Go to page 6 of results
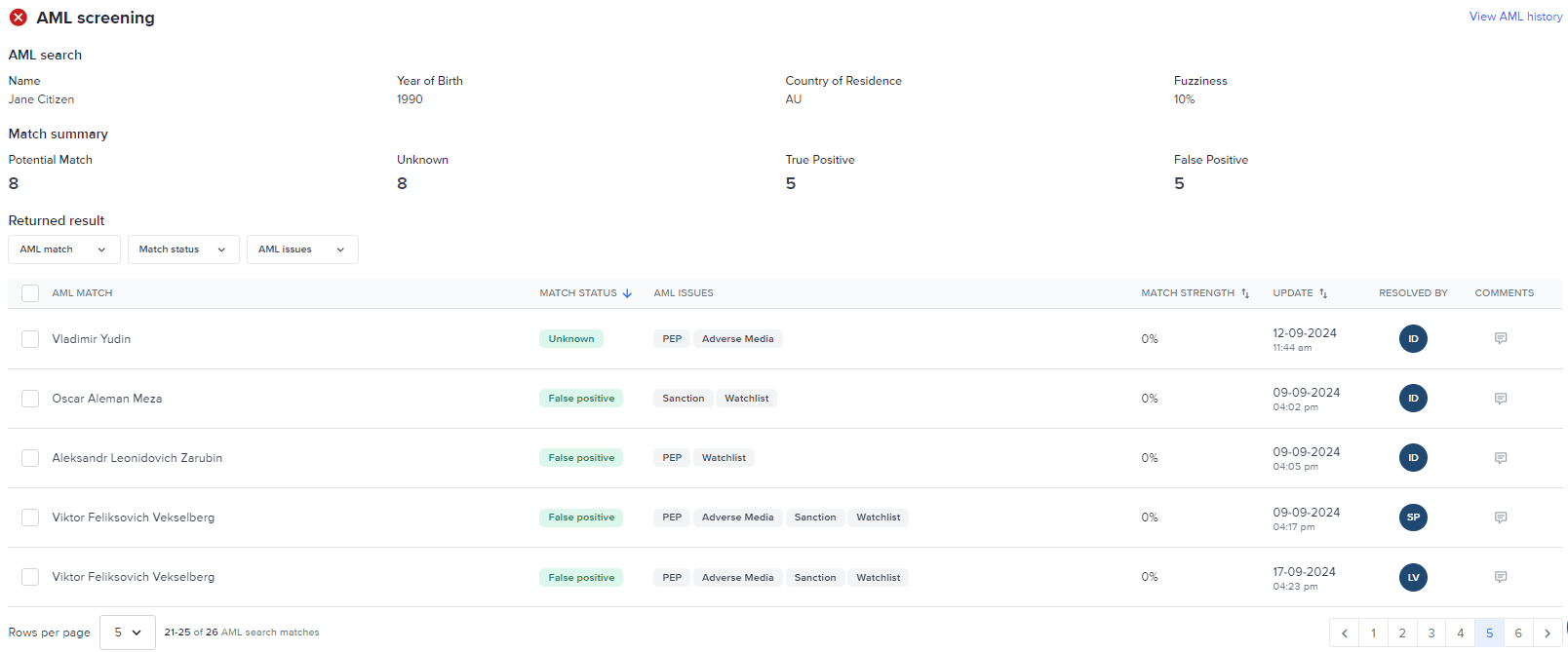This screenshot has width=1568, height=652. click(x=1518, y=633)
